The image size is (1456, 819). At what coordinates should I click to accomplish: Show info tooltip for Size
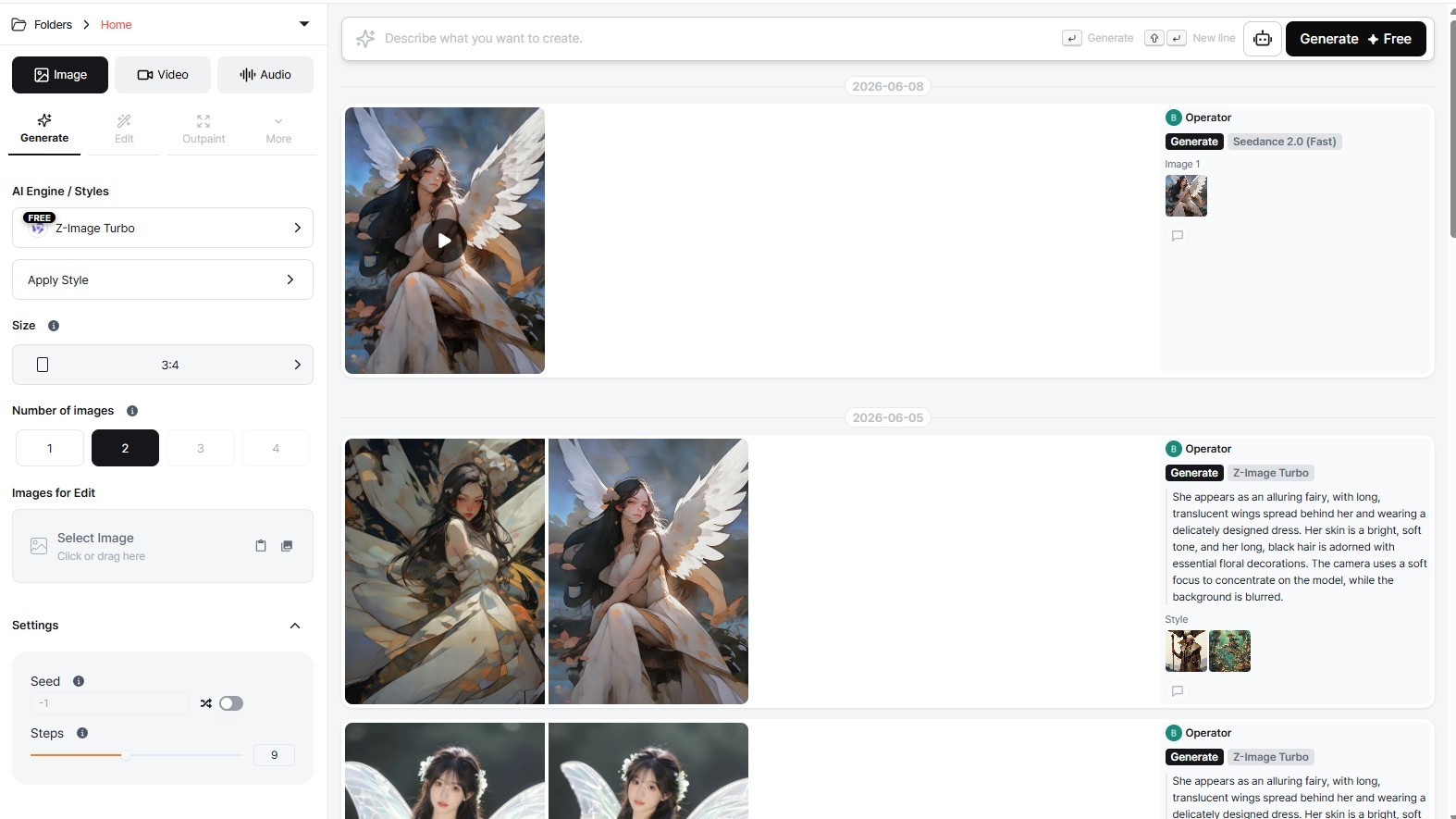point(54,326)
